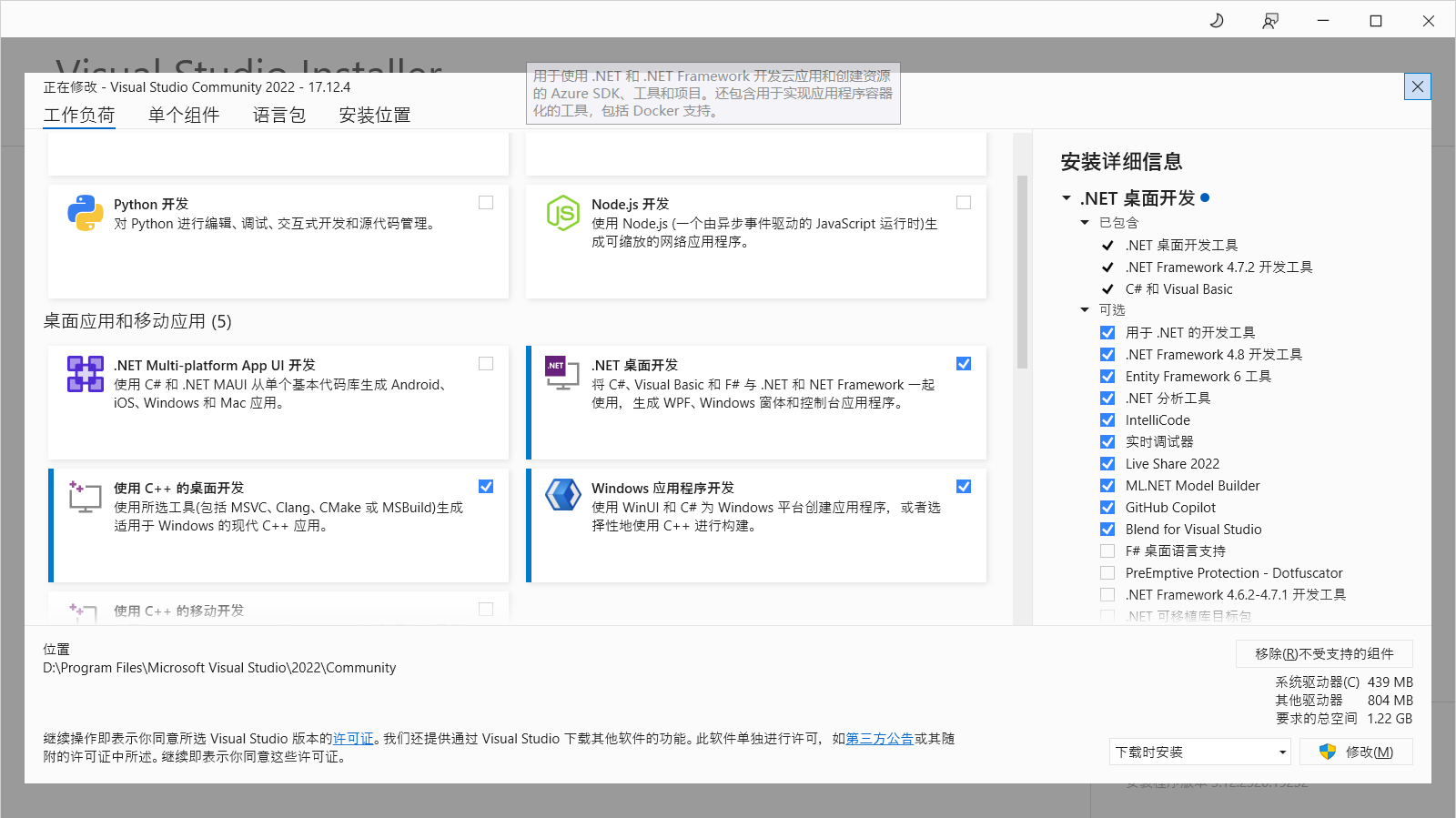The image size is (1456, 818).
Task: Click the Windows application development icon
Action: [x=562, y=495]
